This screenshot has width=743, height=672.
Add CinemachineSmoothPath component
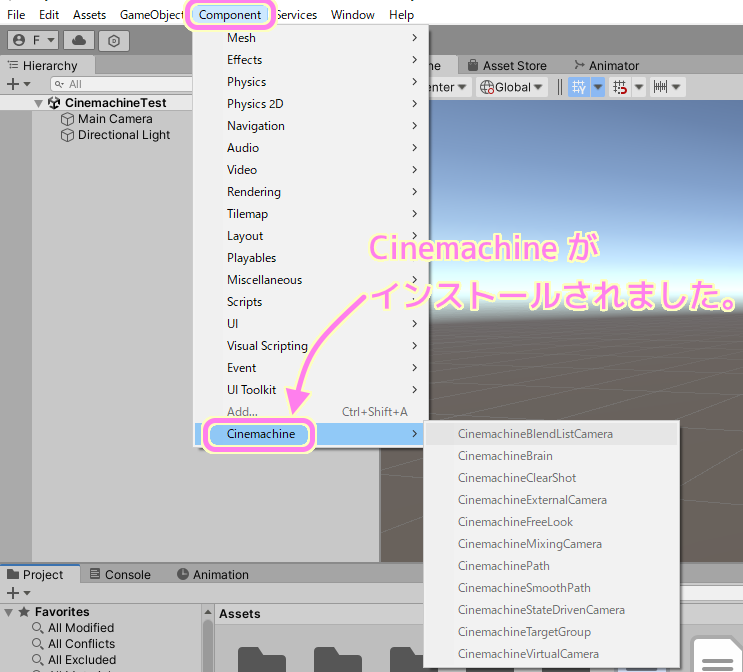point(552,588)
